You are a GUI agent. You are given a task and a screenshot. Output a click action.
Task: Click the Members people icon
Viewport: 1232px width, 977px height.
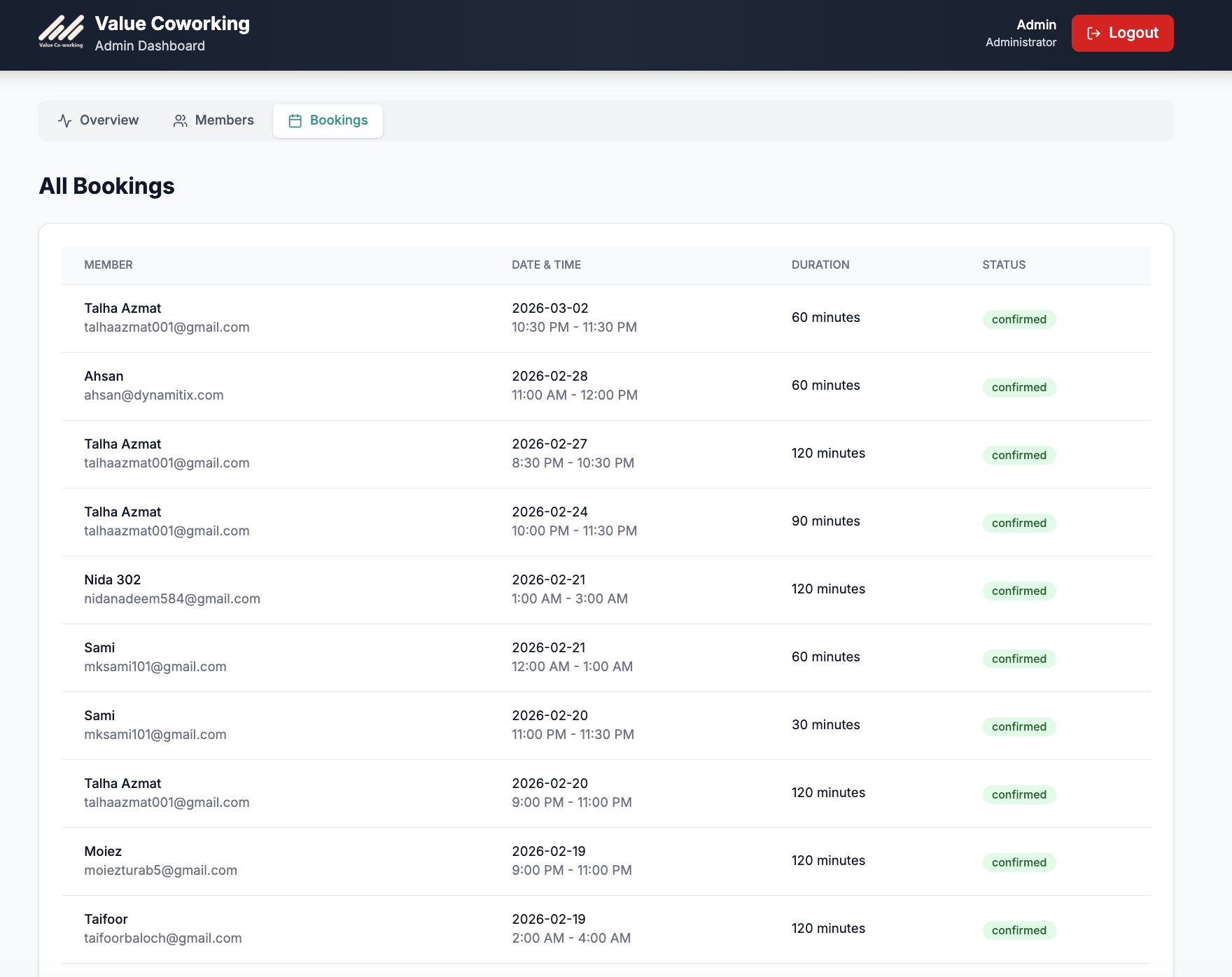[181, 120]
